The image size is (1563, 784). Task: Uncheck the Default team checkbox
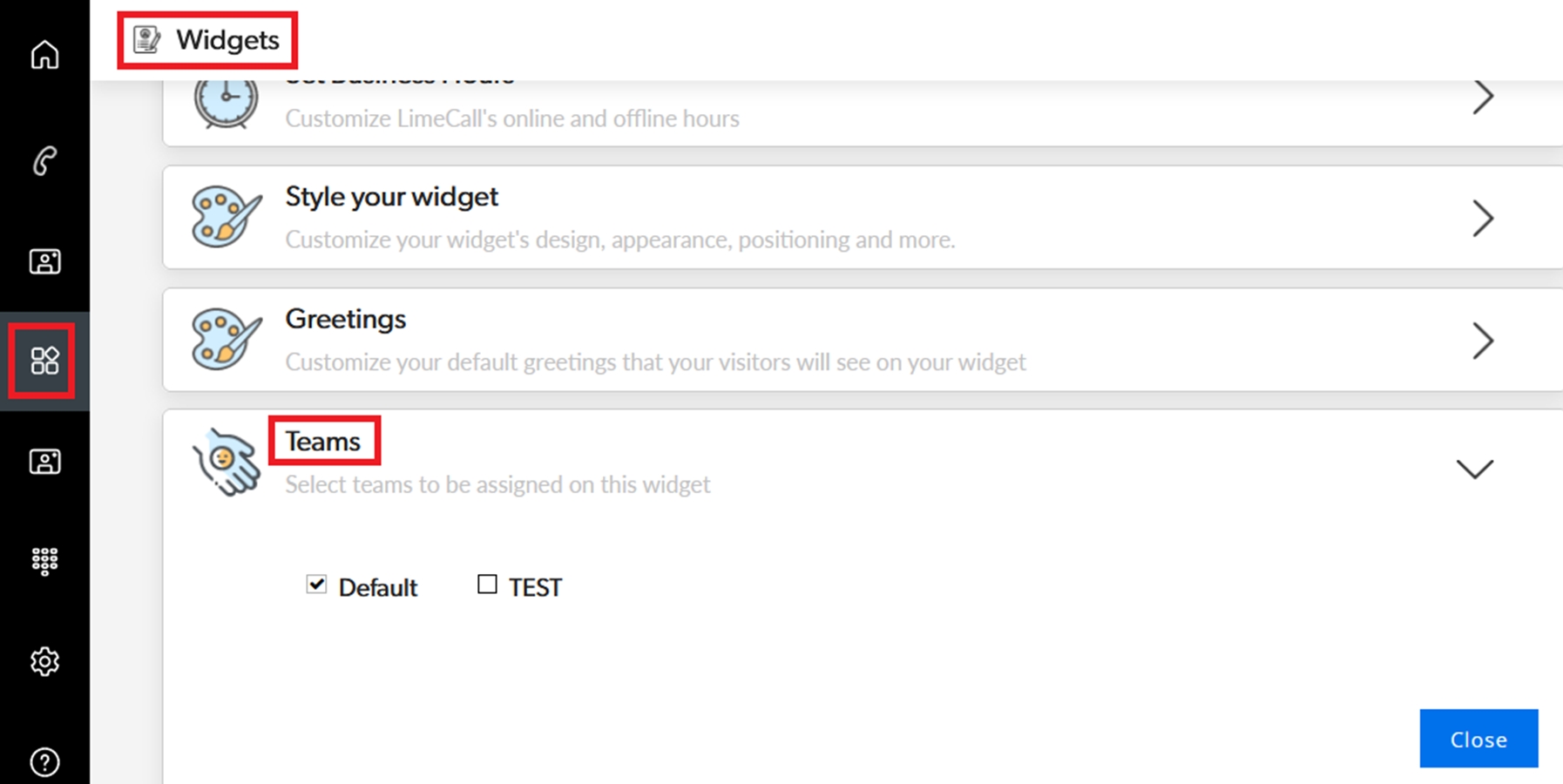tap(316, 585)
